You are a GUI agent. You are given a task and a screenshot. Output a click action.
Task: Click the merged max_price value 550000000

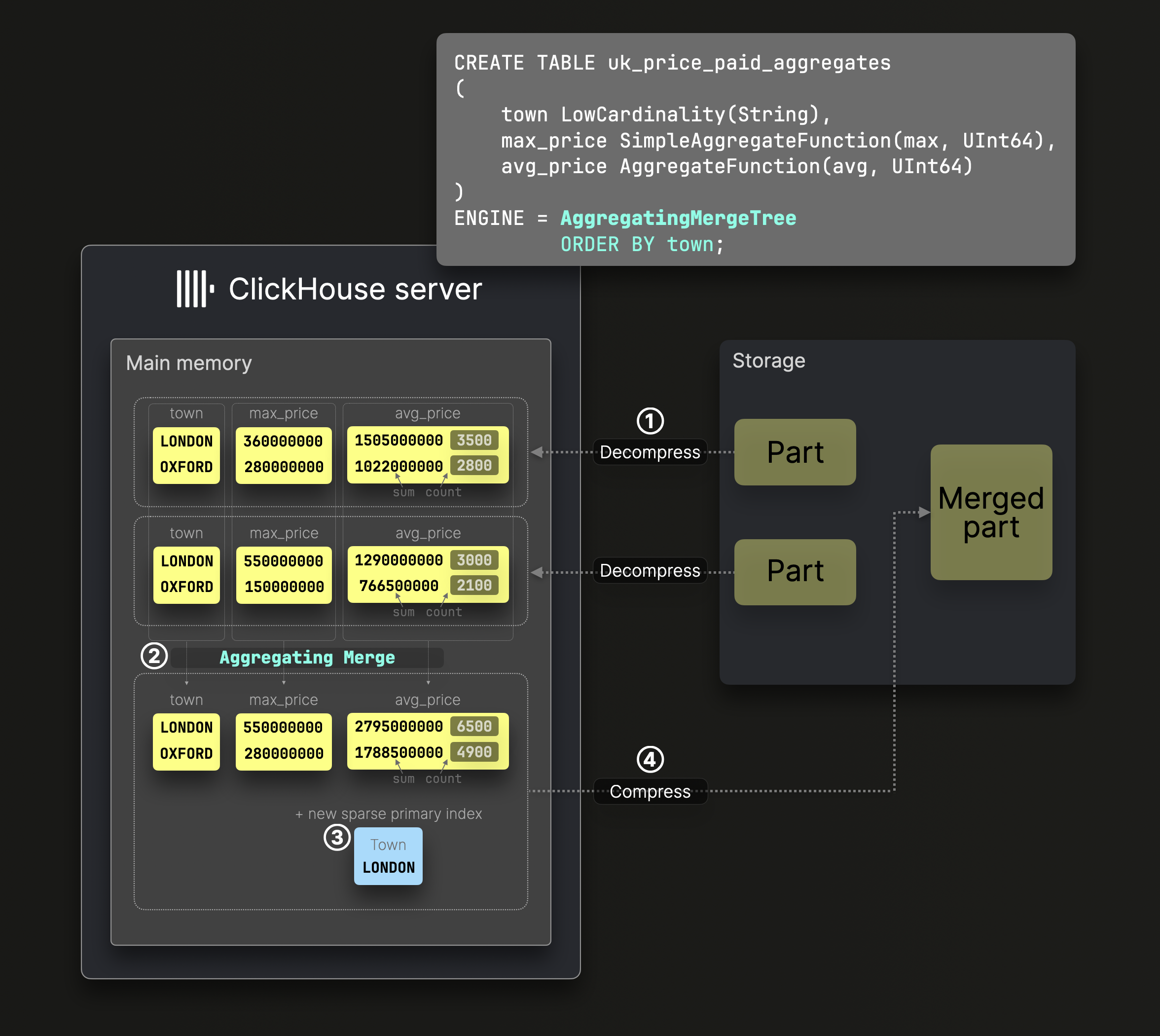283,728
